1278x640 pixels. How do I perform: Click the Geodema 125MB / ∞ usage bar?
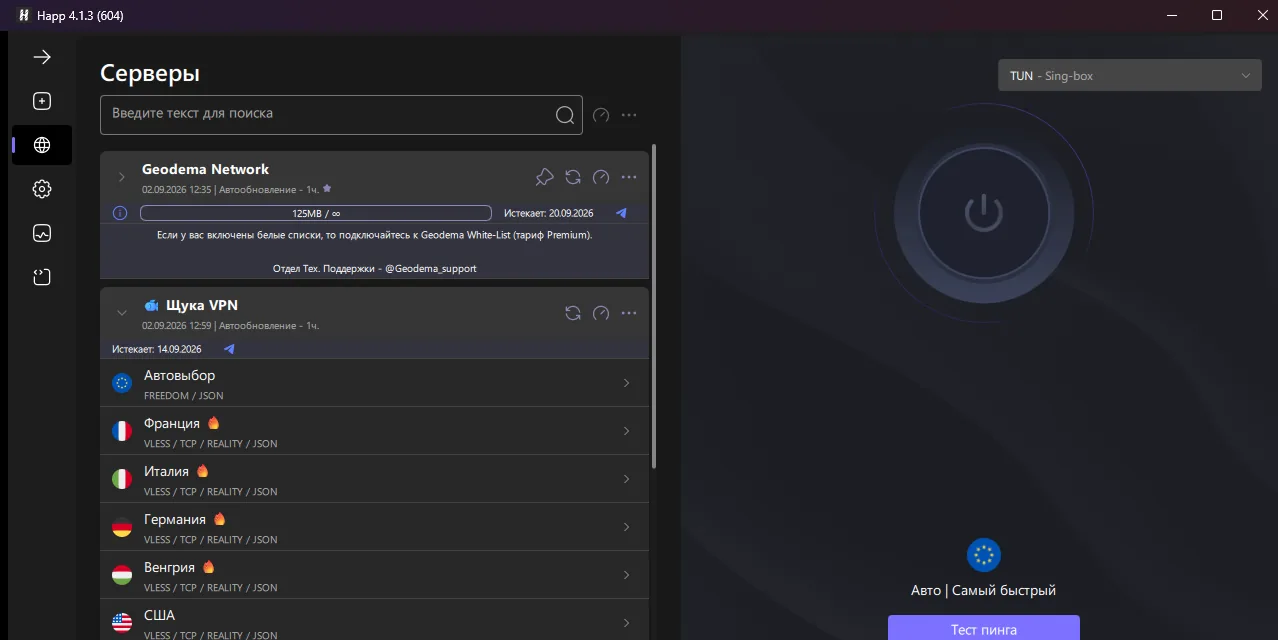[x=316, y=213]
